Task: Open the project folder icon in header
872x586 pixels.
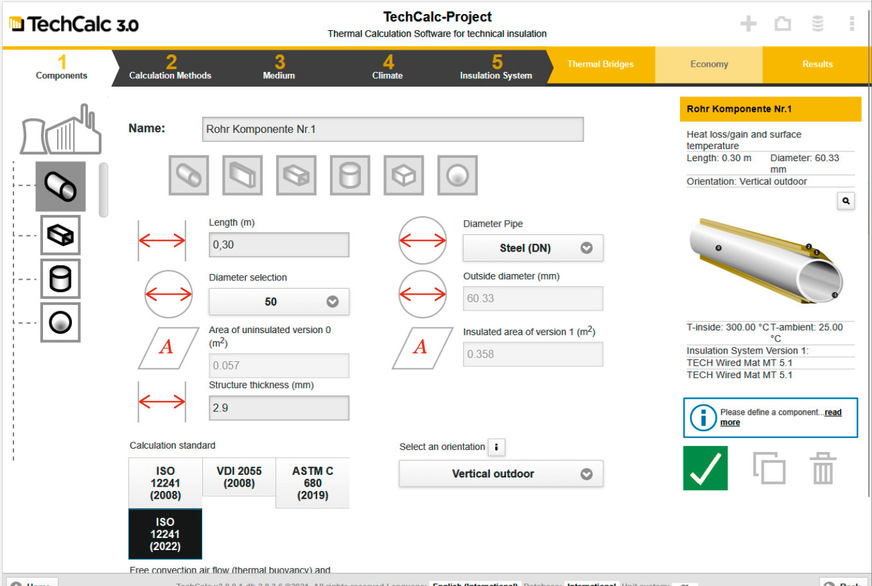Action: click(x=782, y=23)
